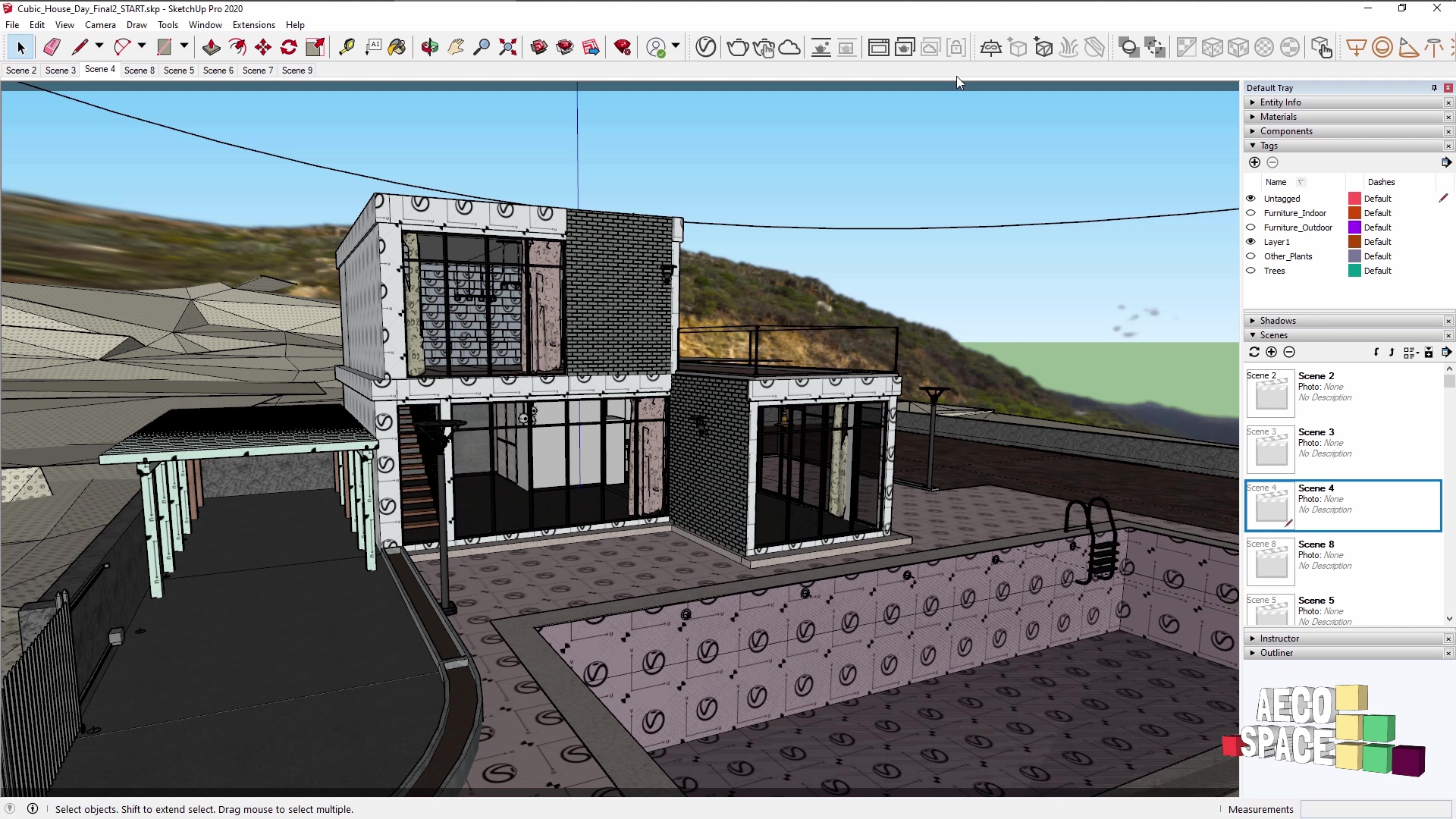Screen dimensions: 1456x819
Task: Pick the Paint Bucket tool
Action: (x=397, y=47)
